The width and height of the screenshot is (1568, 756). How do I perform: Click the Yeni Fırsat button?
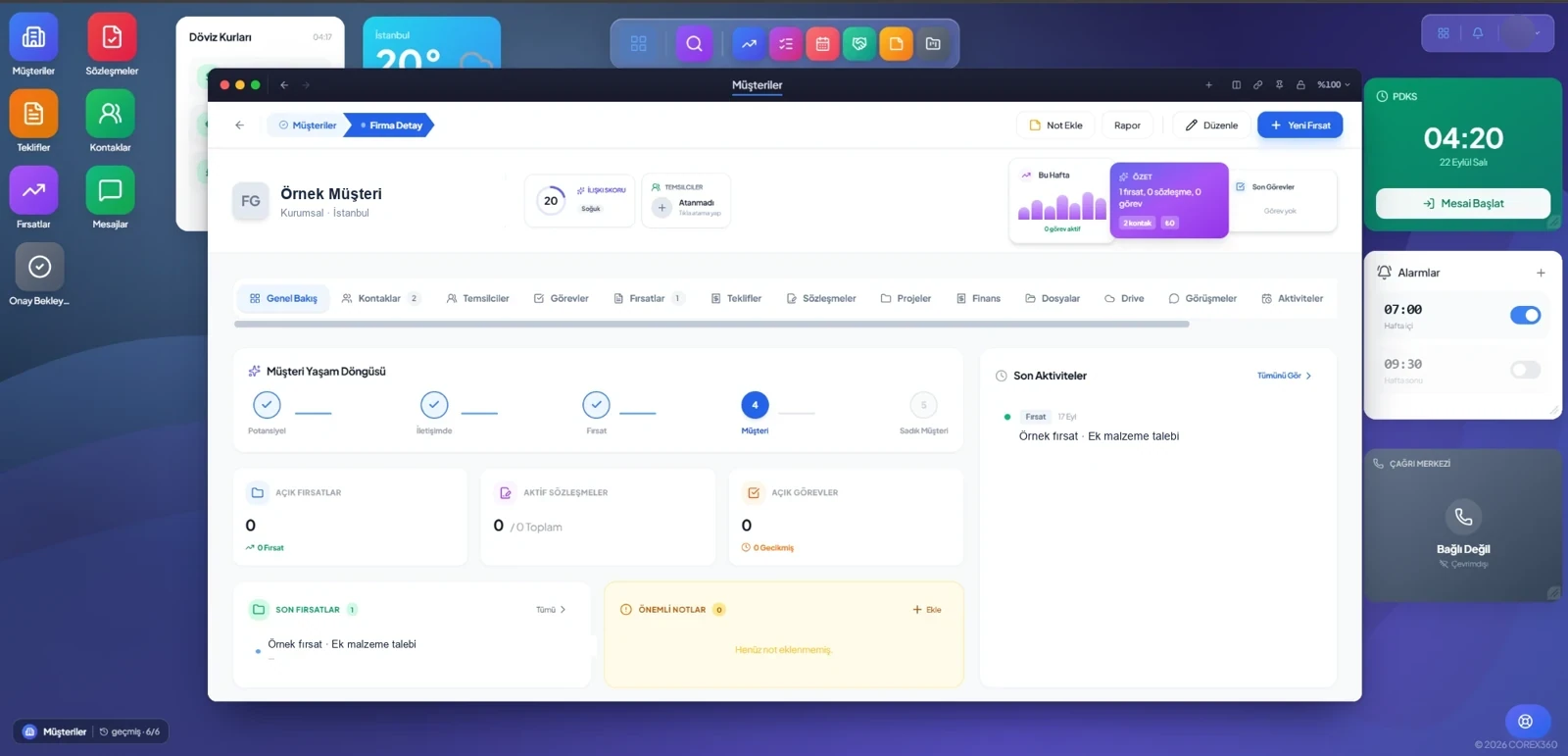tap(1300, 126)
